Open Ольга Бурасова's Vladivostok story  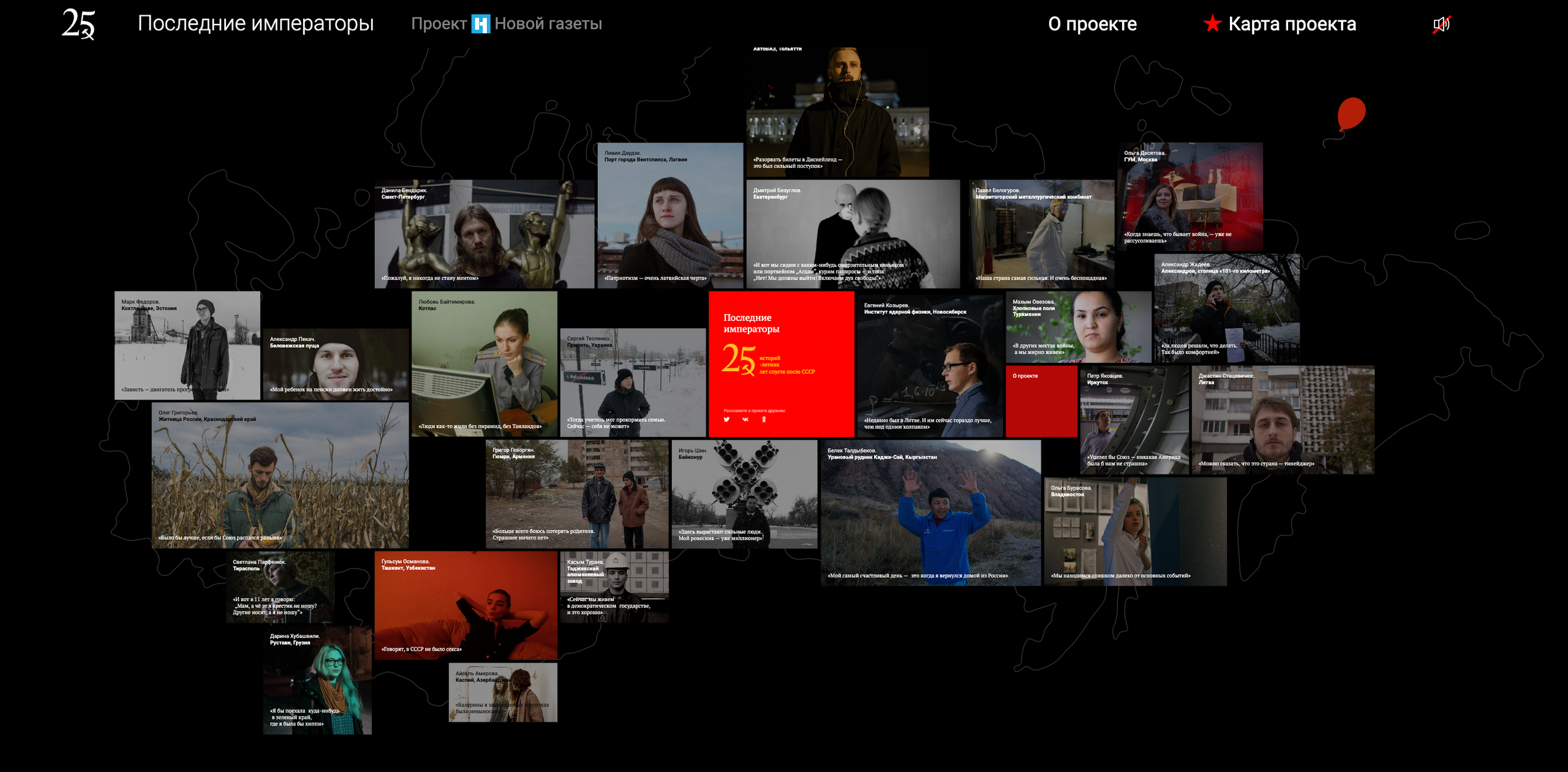pyautogui.click(x=1135, y=531)
